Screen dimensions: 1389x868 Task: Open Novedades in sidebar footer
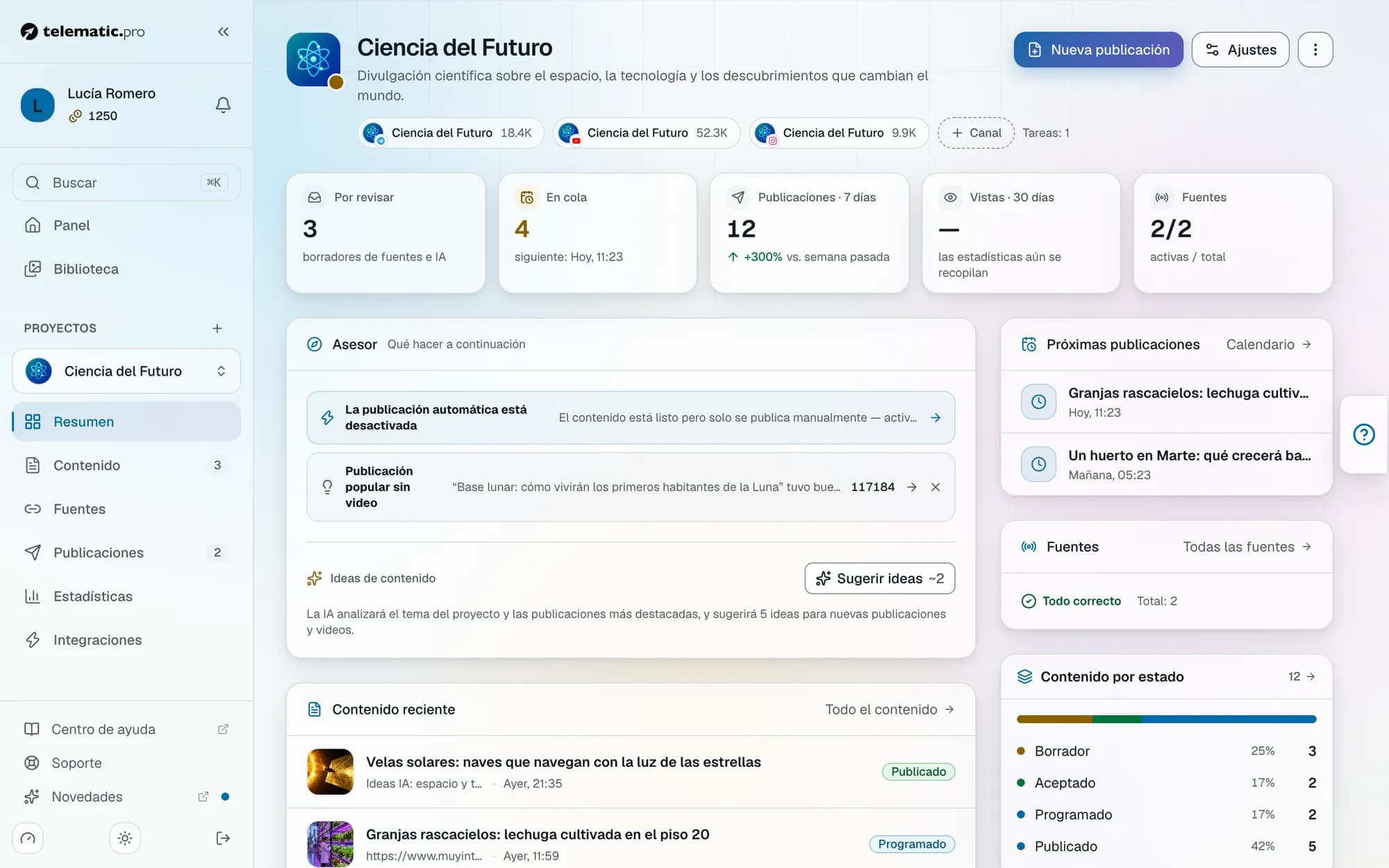click(x=126, y=796)
